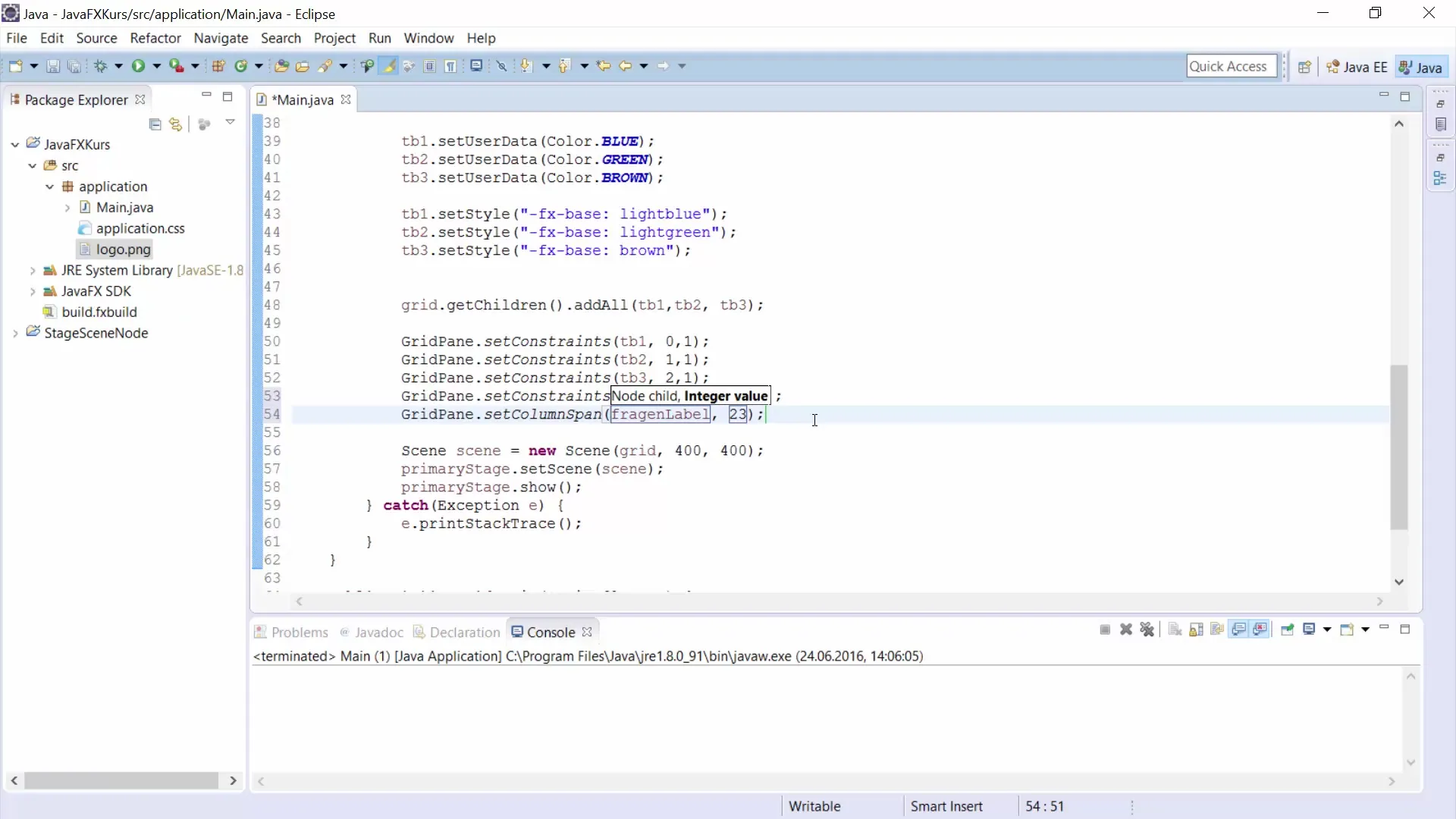Screen dimensions: 1456x819
Task: Select application.css in Package Explorer
Action: (140, 228)
